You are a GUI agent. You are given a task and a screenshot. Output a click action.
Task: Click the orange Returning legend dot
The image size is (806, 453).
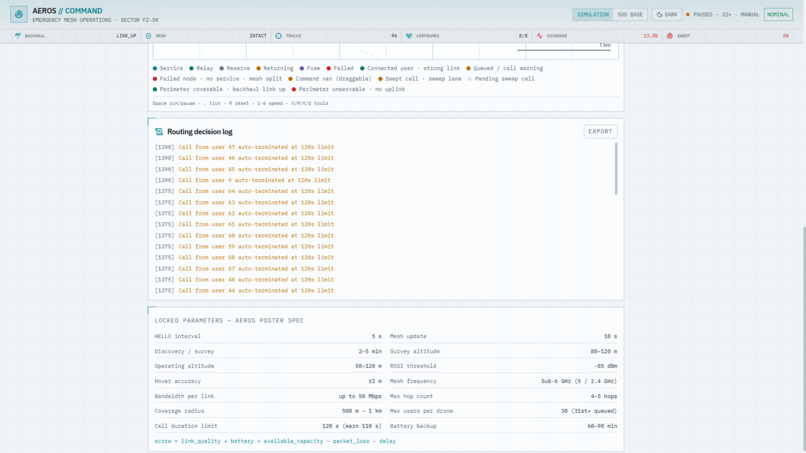pos(259,68)
